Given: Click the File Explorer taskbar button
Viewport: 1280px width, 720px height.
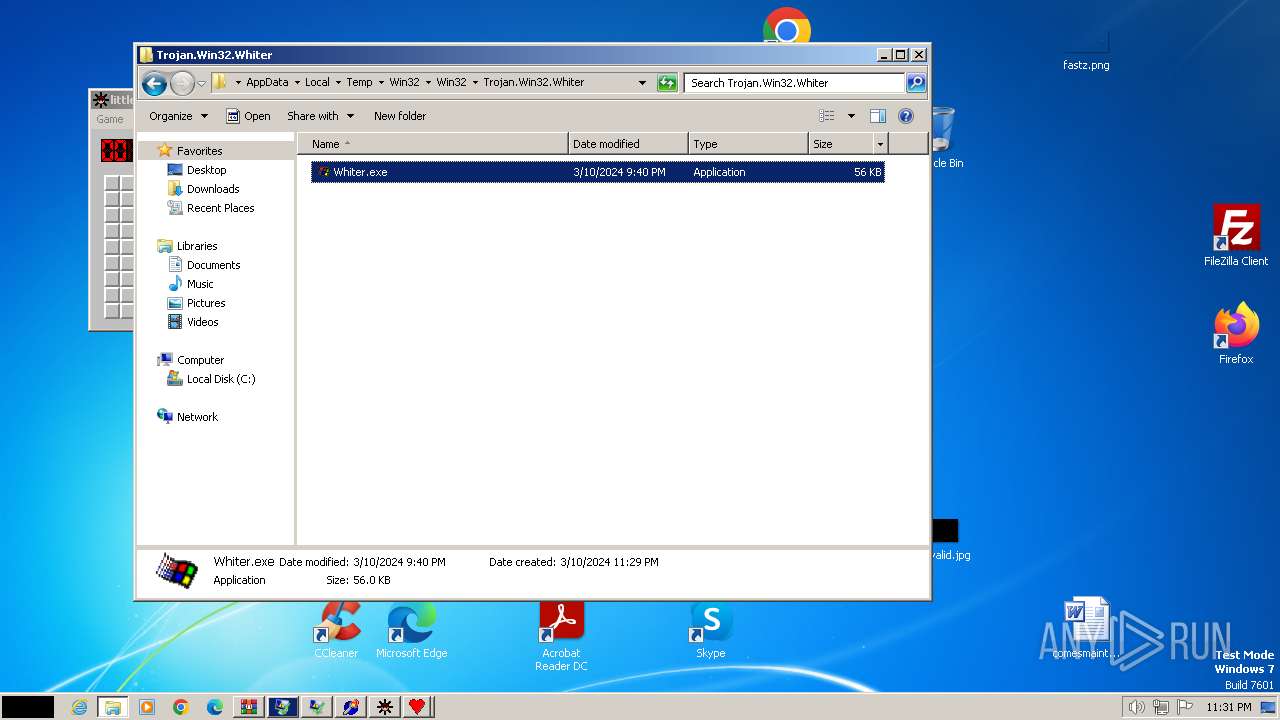Looking at the screenshot, I should (113, 707).
